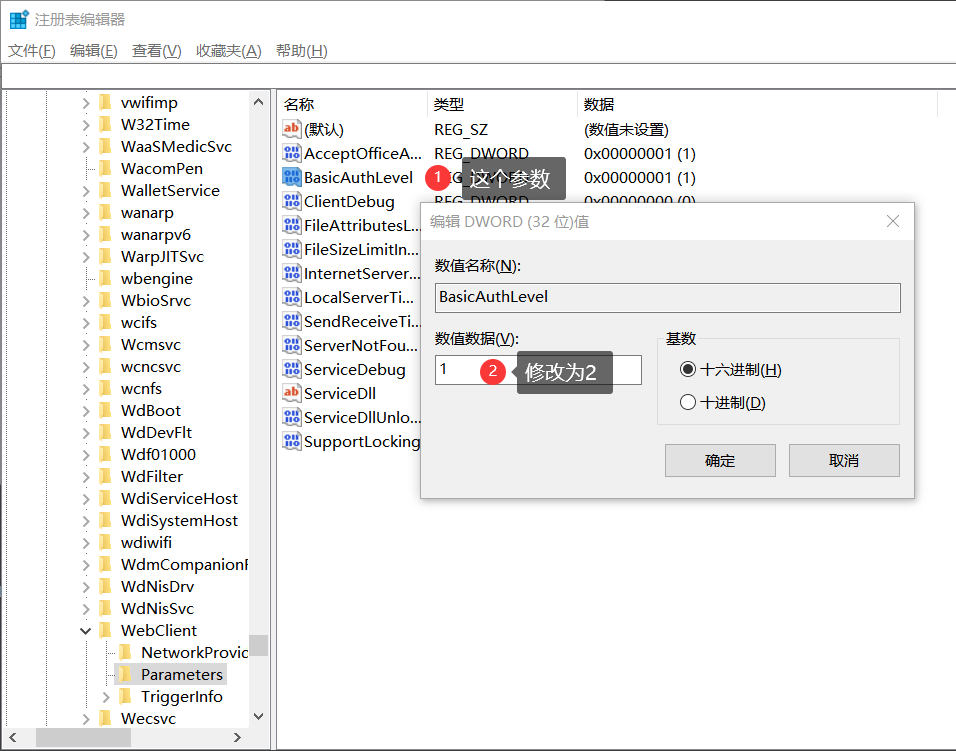Click the tree pane vertical scrollbar thumb
956x751 pixels.
(x=259, y=645)
